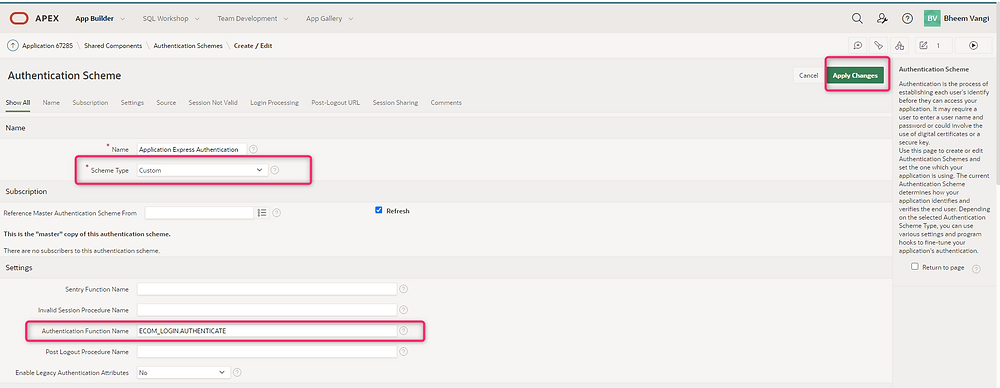Run the application with play icon

pyautogui.click(x=973, y=45)
